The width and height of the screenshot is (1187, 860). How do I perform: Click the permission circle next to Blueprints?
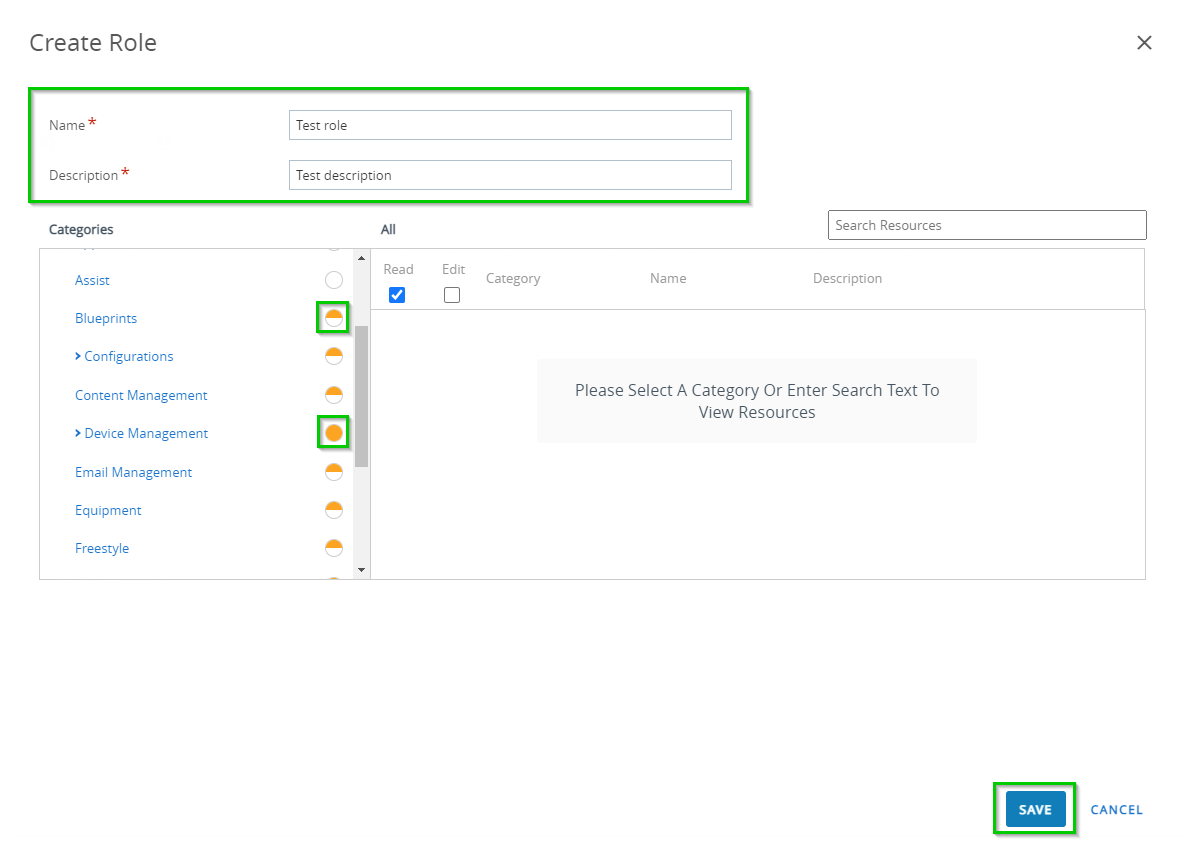tap(334, 317)
